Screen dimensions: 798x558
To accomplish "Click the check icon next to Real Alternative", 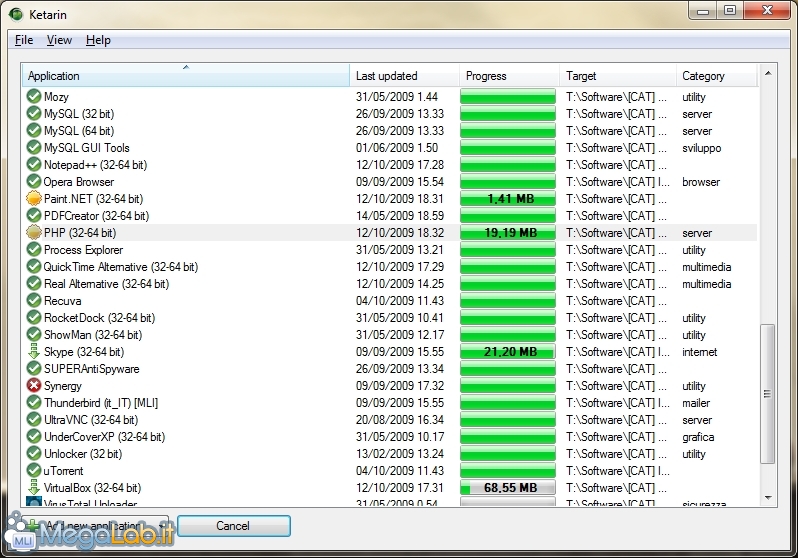I will pos(34,284).
